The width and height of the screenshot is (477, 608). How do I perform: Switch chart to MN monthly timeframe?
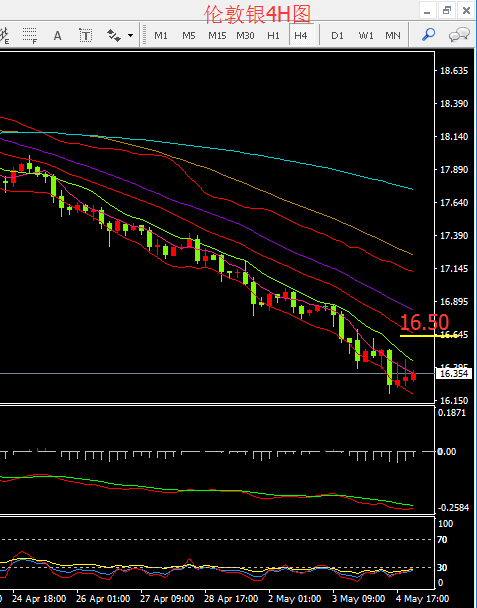coord(392,36)
